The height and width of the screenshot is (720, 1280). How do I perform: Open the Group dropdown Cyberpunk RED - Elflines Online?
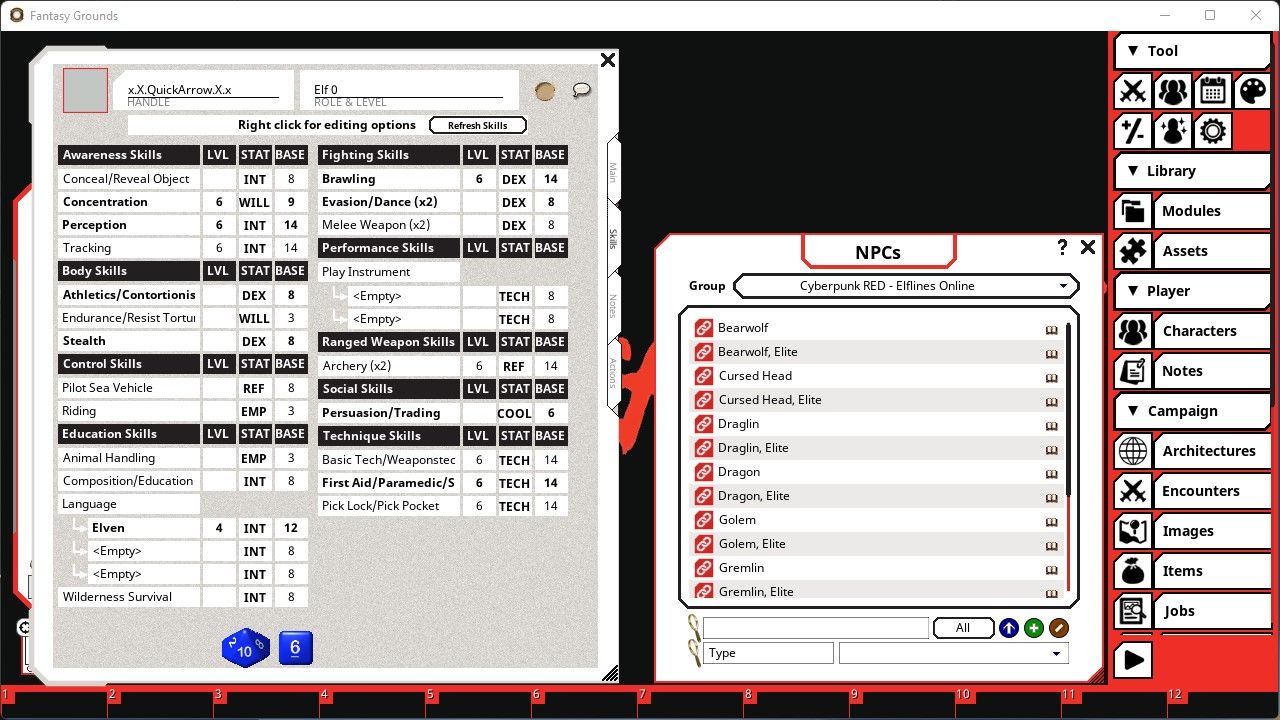tap(906, 286)
